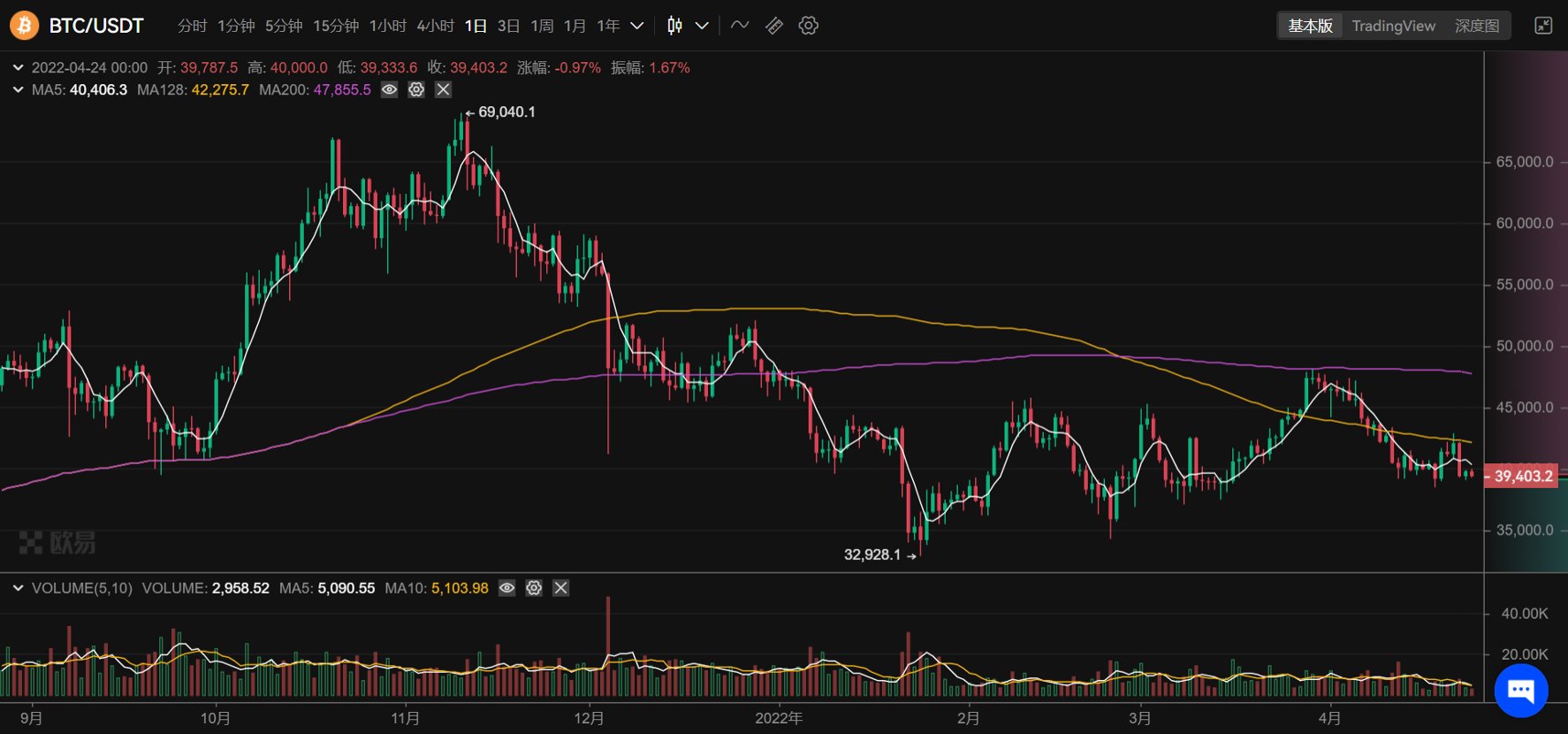Open chart settings gear in top toolbar

(x=808, y=26)
